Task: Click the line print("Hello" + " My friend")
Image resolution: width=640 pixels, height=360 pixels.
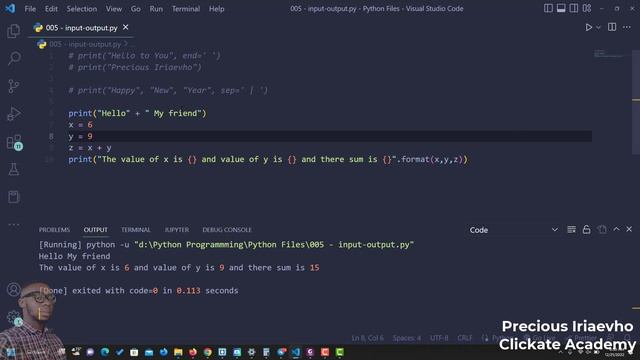Action: [x=138, y=113]
